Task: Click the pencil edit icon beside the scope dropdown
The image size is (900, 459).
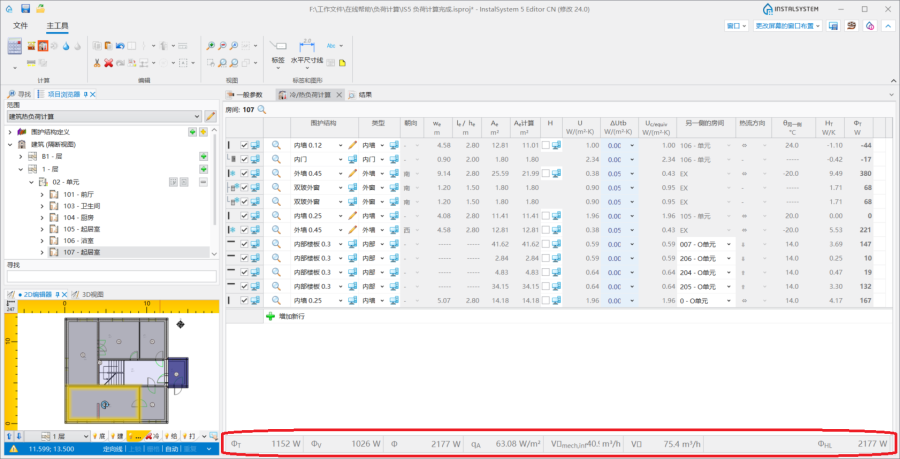Action: click(211, 117)
